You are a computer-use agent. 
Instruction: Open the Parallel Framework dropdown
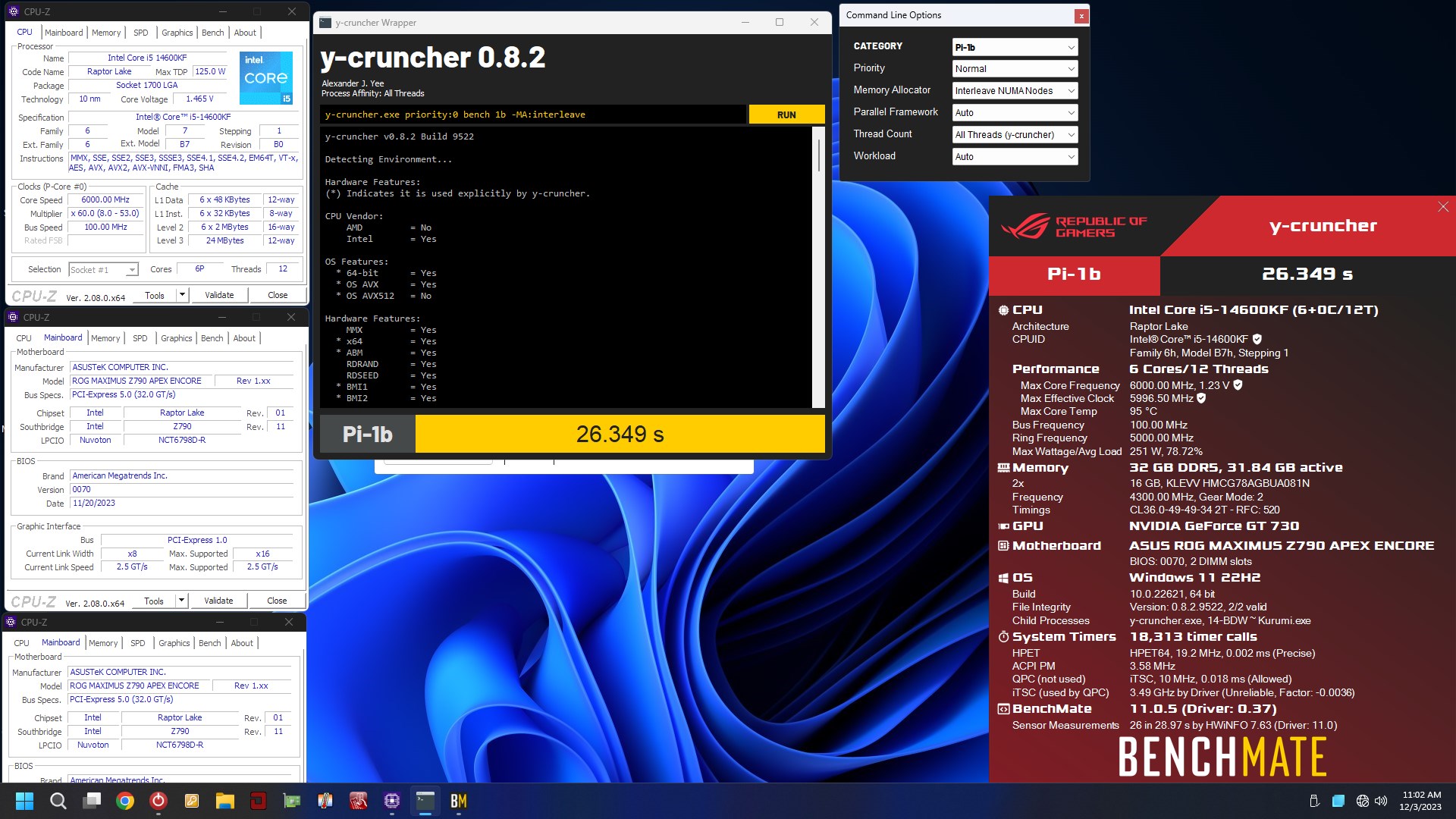1015,113
